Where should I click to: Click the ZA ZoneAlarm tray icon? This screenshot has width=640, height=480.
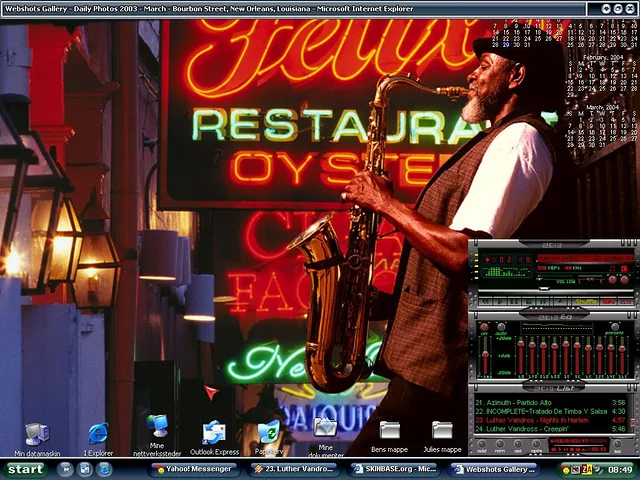click(587, 469)
